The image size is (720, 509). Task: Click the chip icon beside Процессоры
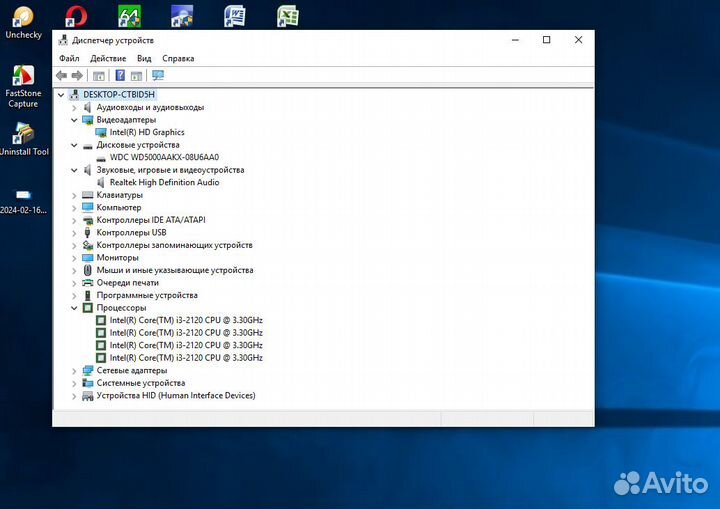click(x=87, y=308)
